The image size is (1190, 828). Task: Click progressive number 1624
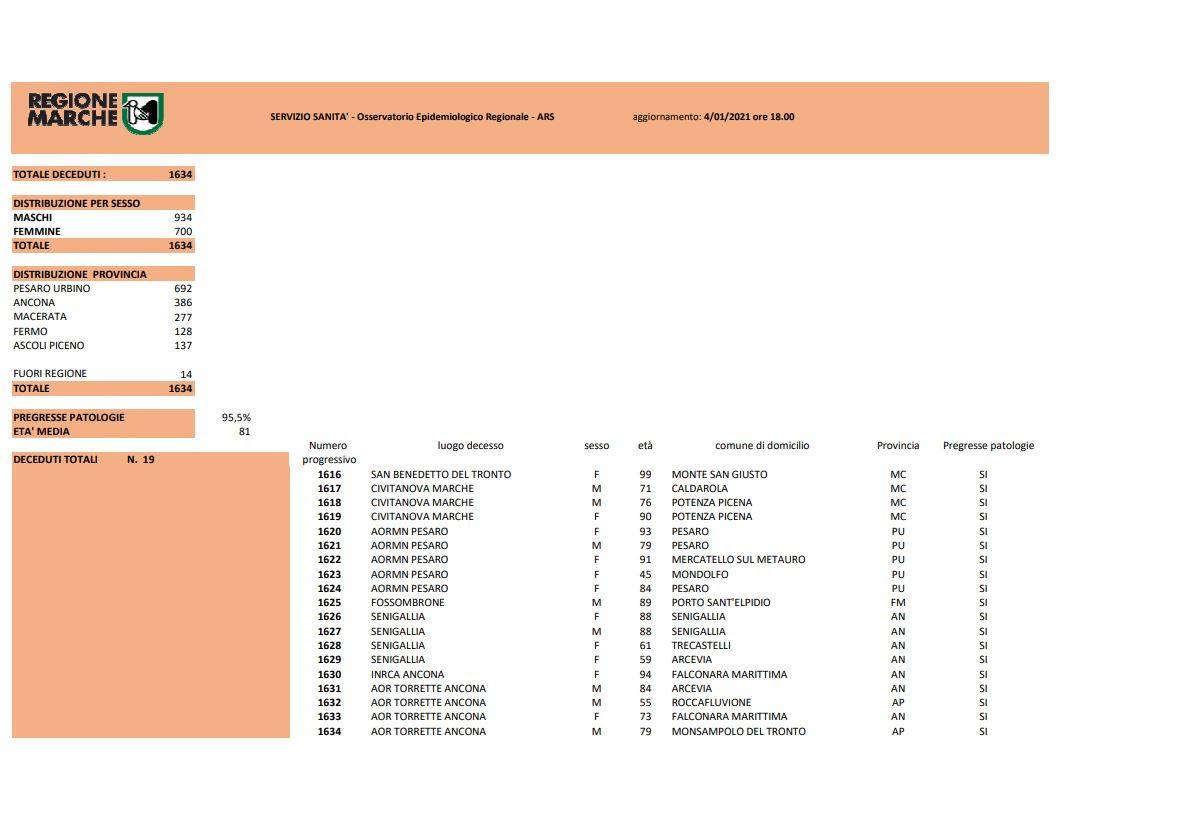tap(329, 588)
